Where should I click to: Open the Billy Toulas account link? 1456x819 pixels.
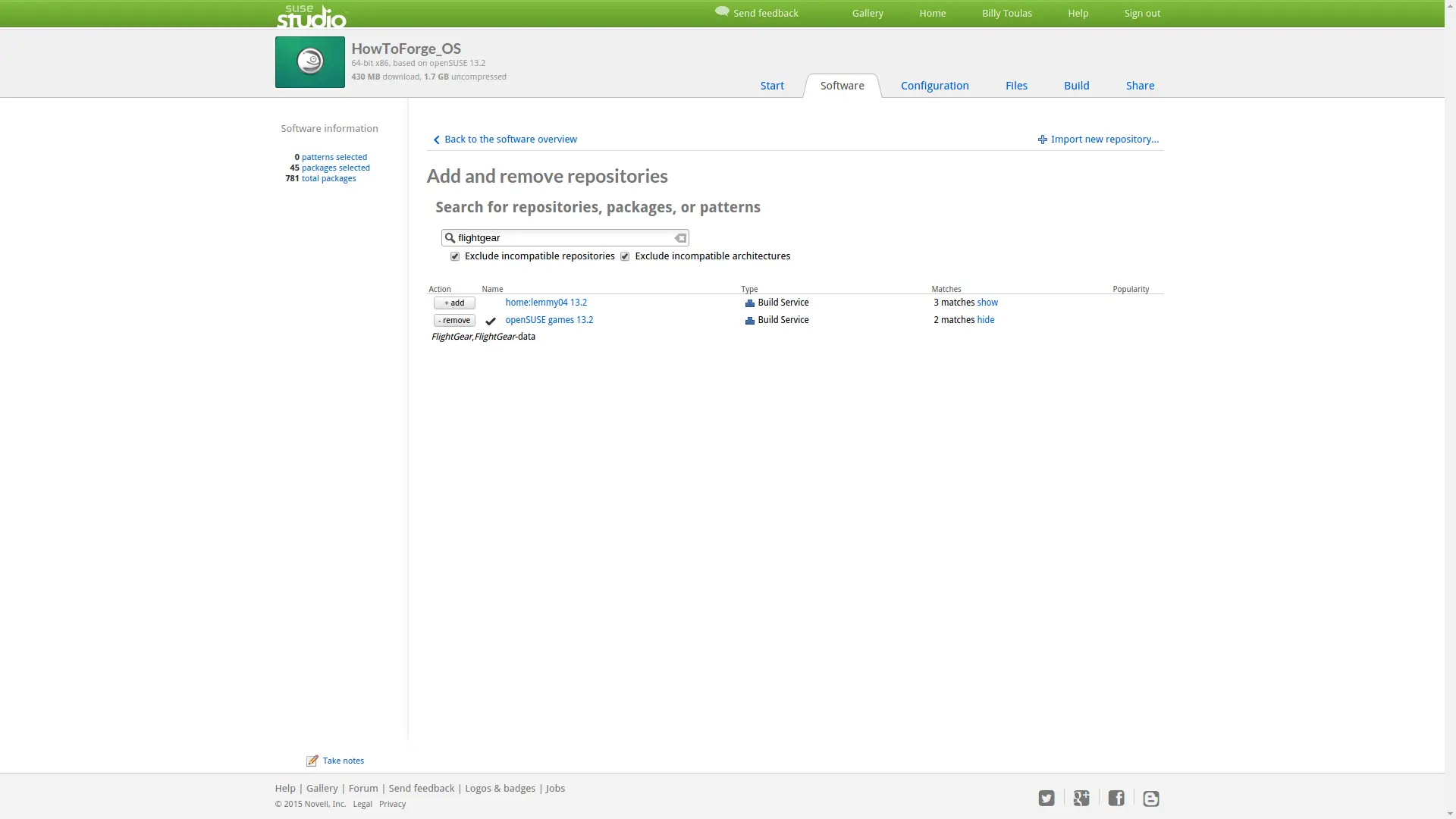[x=1006, y=13]
